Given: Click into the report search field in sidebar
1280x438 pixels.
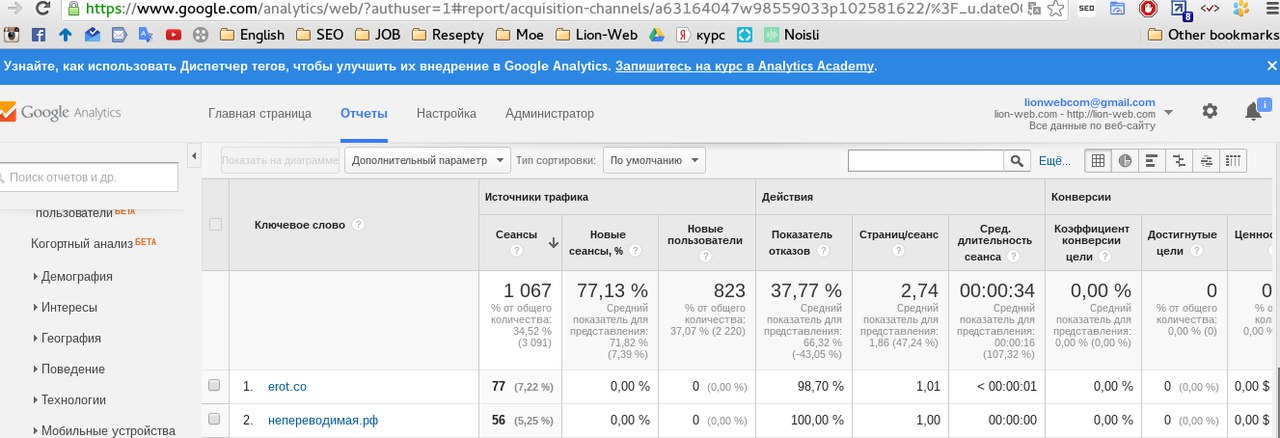Looking at the screenshot, I should click(90, 177).
